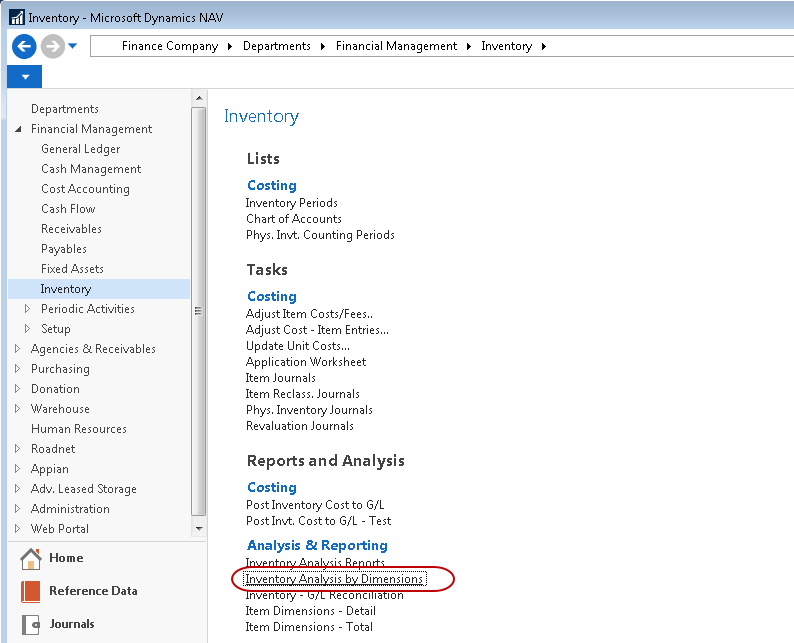This screenshot has width=794, height=643.
Task: Open the blue application menu dropdown
Action: 24,77
